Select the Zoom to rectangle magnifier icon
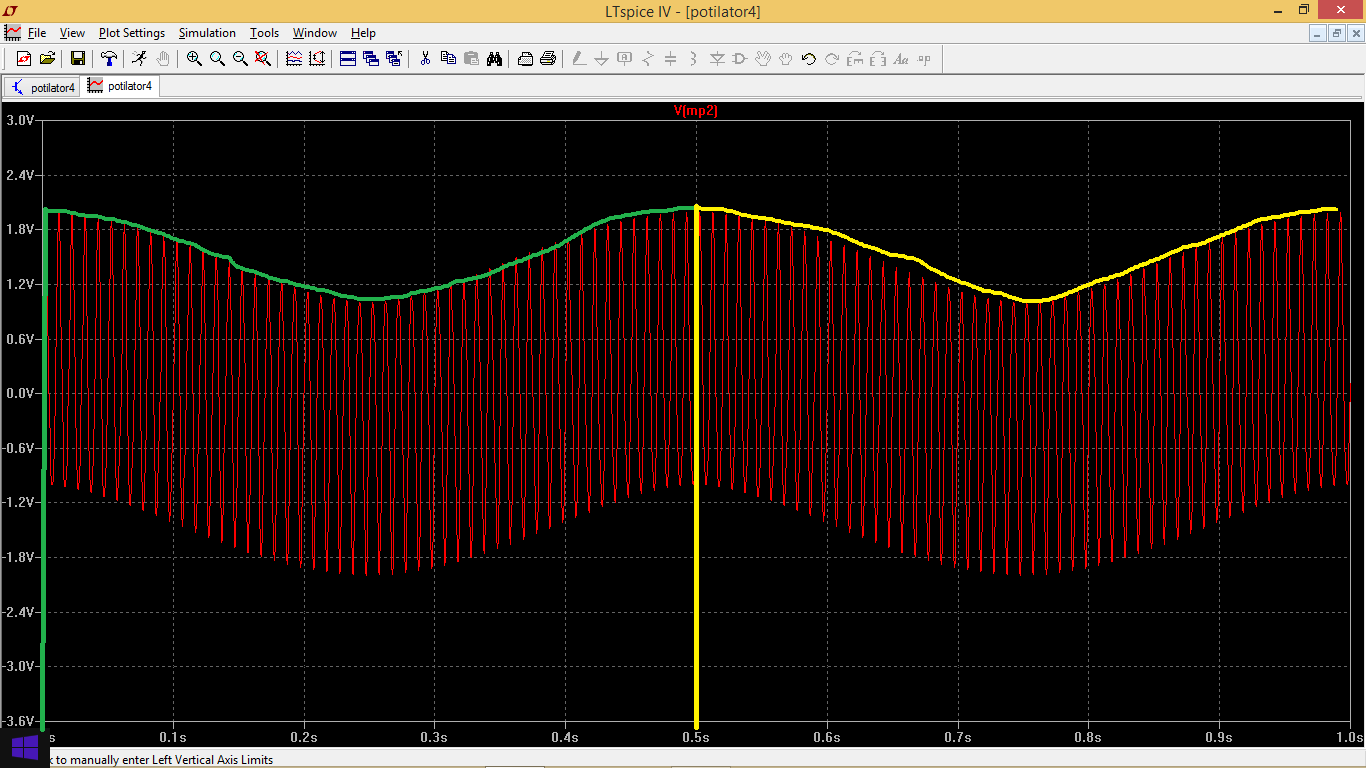The width and height of the screenshot is (1366, 768). point(217,59)
